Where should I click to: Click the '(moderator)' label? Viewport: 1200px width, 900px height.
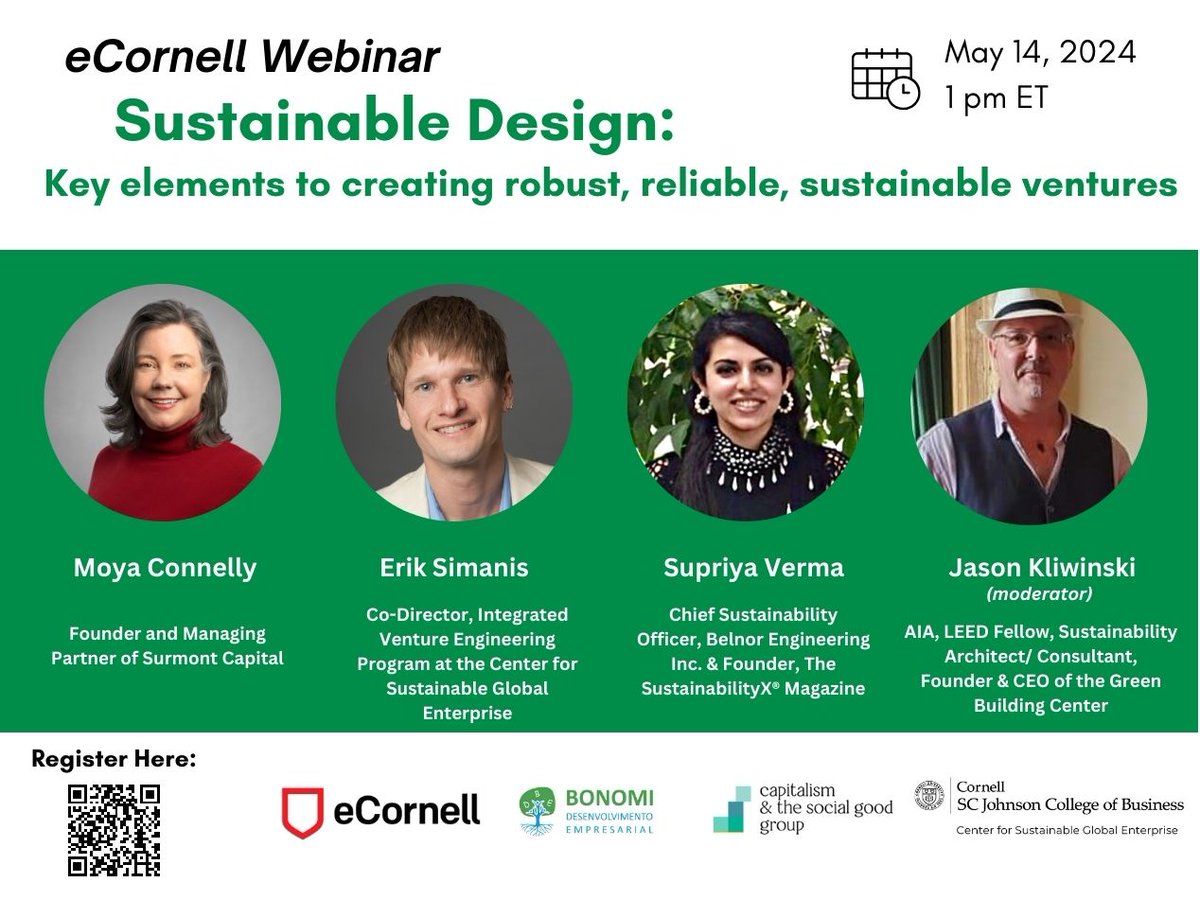(1041, 593)
